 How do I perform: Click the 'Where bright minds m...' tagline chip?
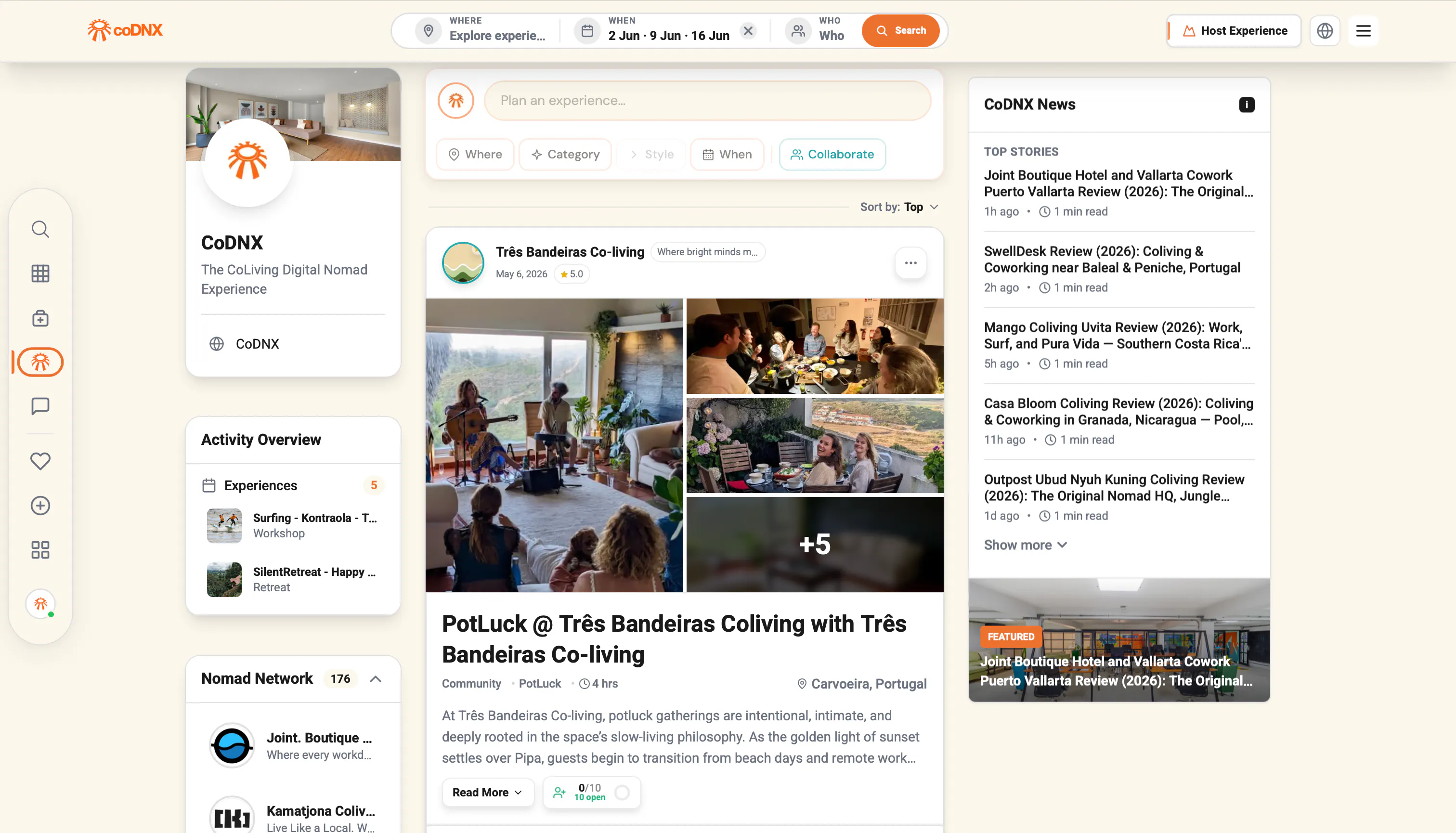(x=708, y=252)
